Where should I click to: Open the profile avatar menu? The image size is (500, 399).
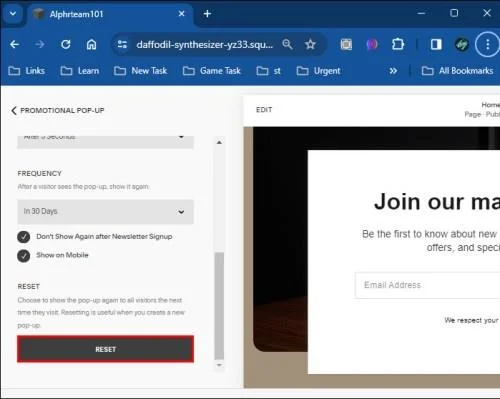coord(462,44)
